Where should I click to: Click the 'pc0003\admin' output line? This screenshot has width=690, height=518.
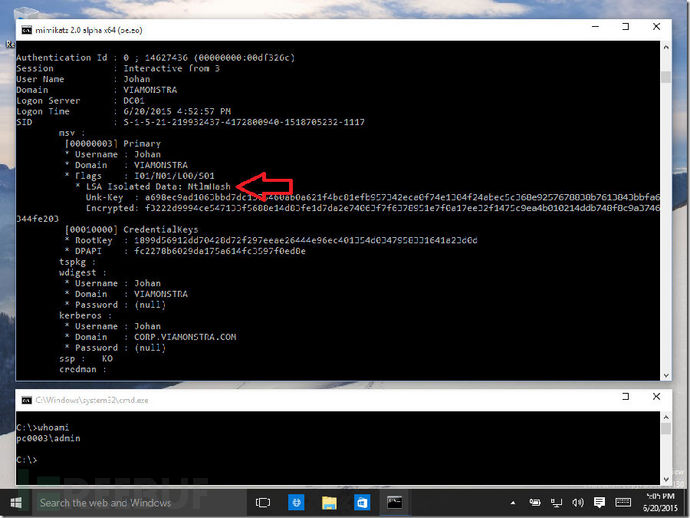[x=48, y=438]
